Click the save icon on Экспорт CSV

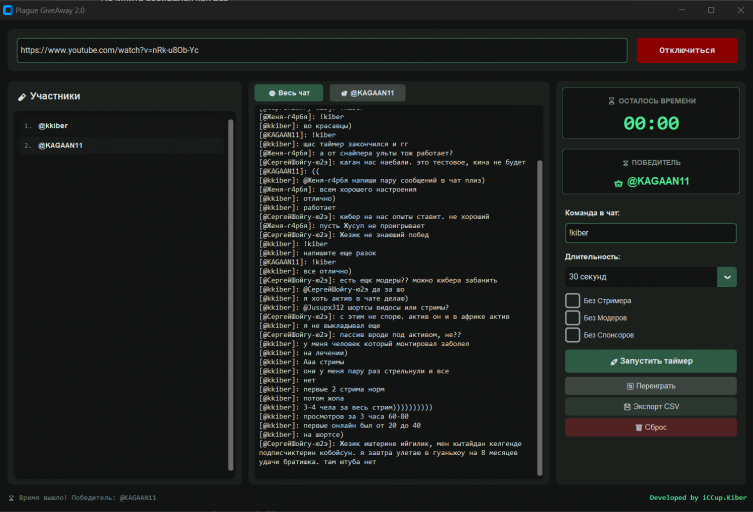click(627, 407)
